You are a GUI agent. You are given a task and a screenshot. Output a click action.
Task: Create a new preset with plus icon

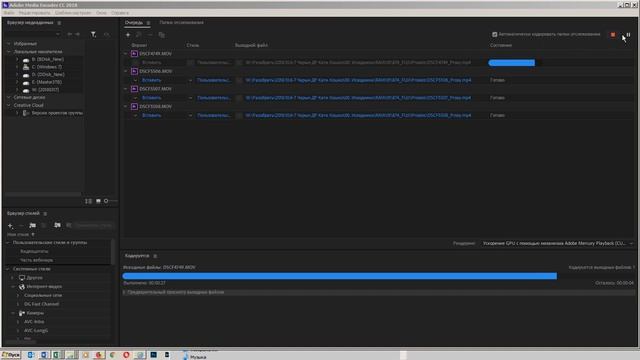point(10,225)
